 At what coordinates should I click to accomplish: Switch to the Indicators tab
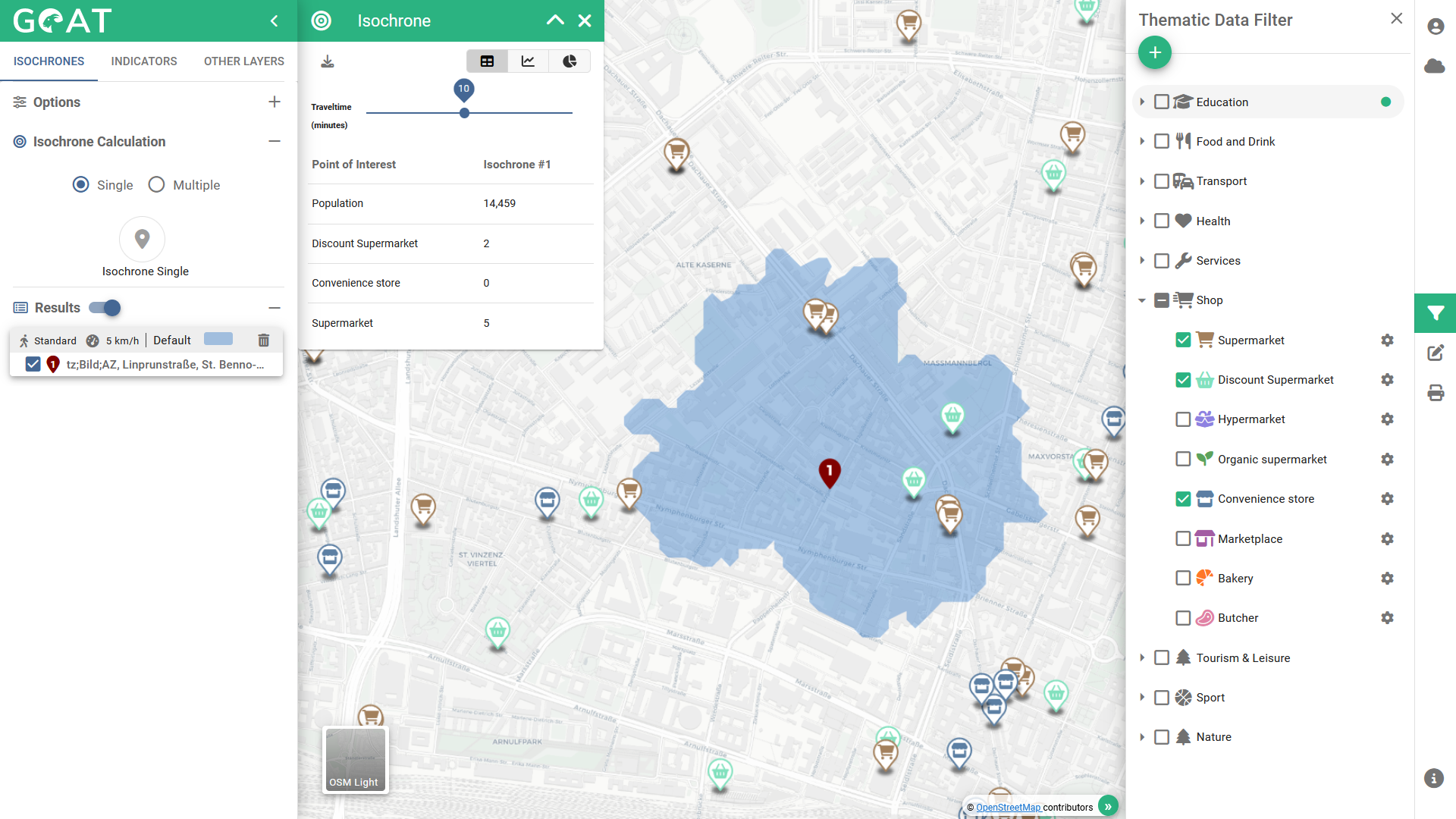tap(144, 61)
